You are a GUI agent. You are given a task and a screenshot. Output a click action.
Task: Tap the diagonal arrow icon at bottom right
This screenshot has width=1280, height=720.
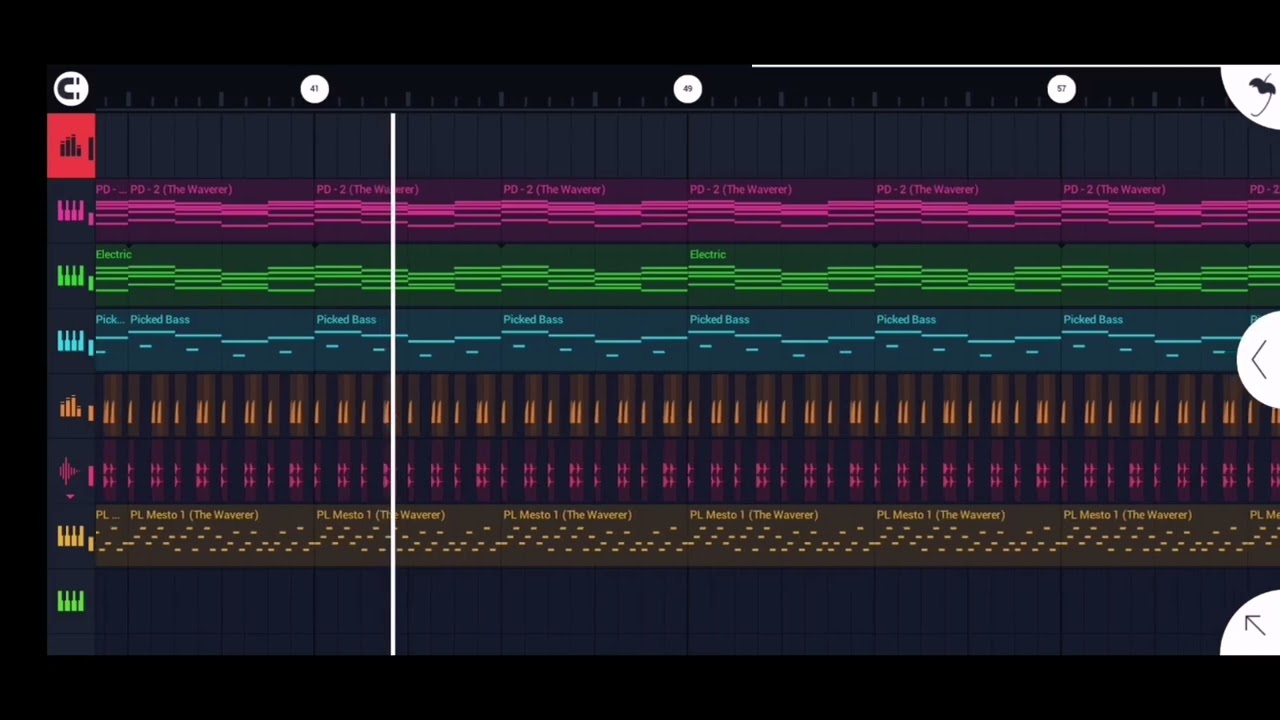click(x=1254, y=625)
